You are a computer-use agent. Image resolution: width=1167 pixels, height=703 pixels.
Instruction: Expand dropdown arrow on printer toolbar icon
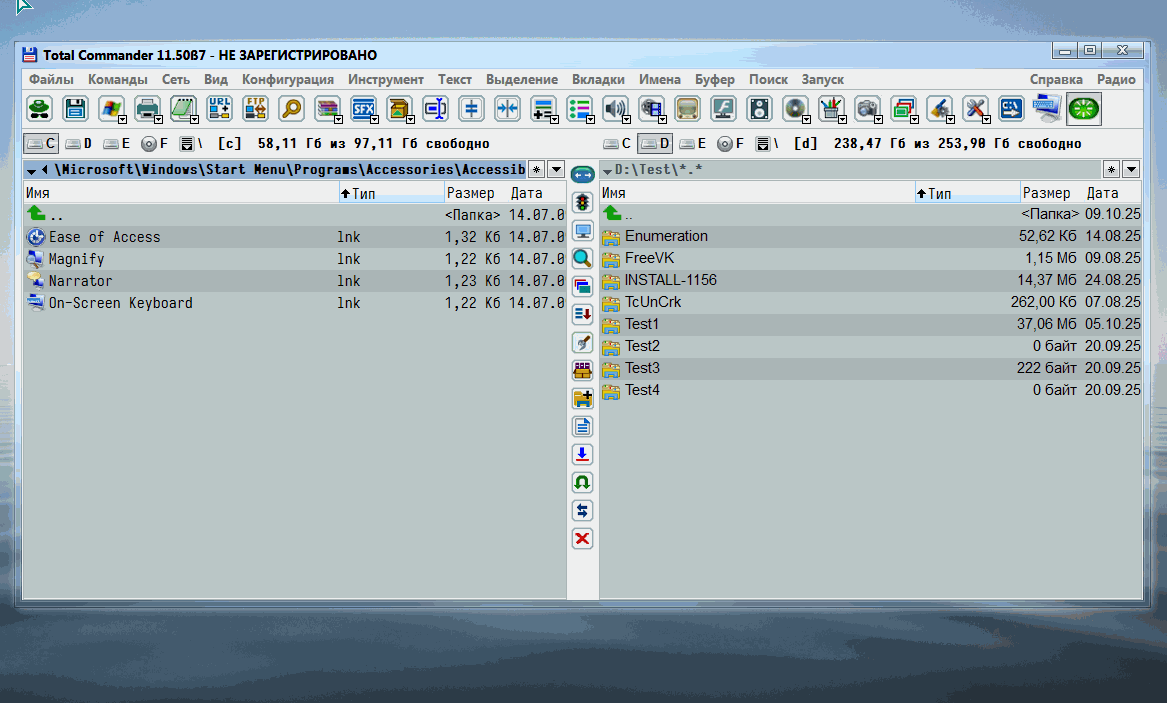[x=158, y=119]
